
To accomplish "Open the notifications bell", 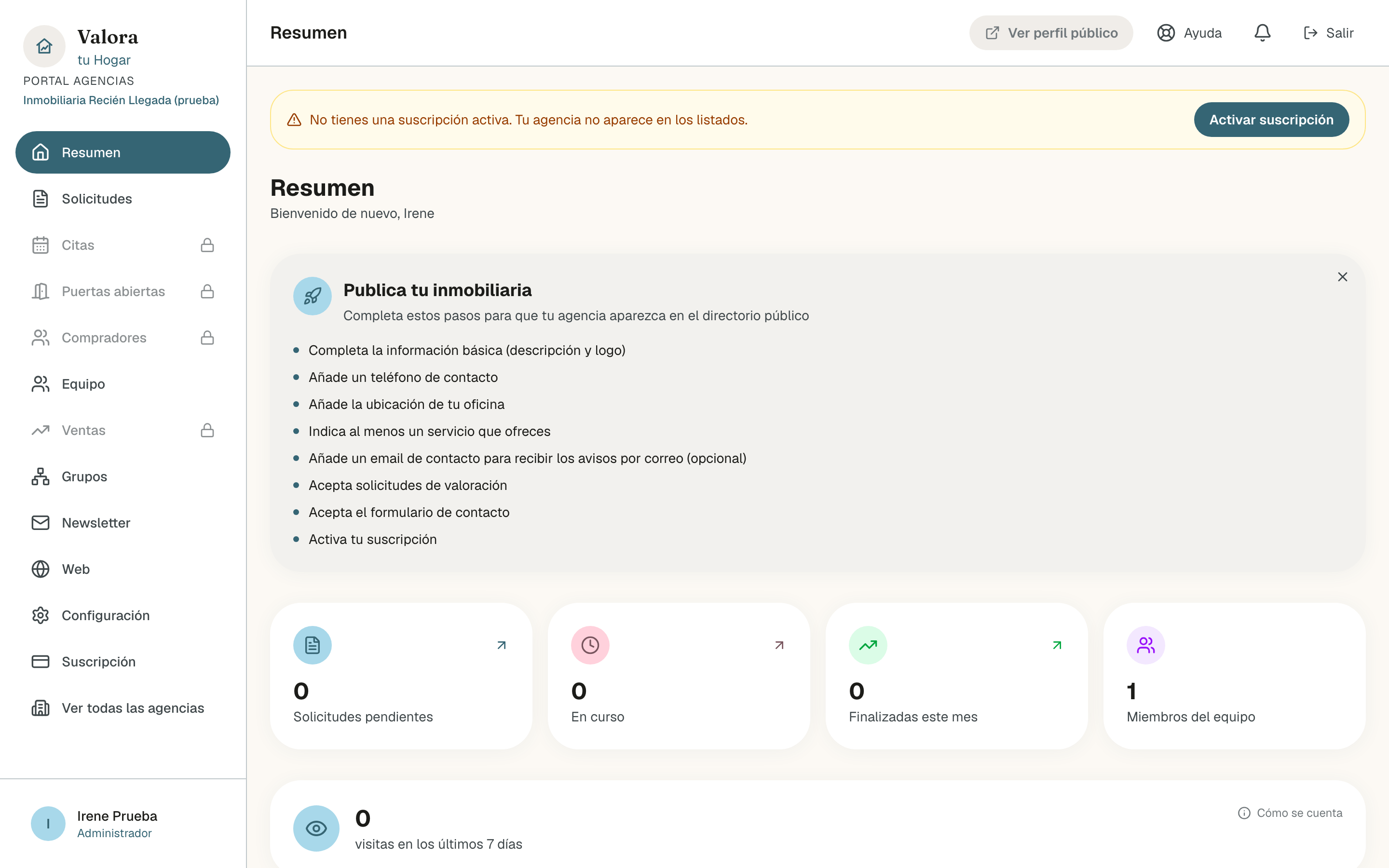I will pyautogui.click(x=1262, y=33).
